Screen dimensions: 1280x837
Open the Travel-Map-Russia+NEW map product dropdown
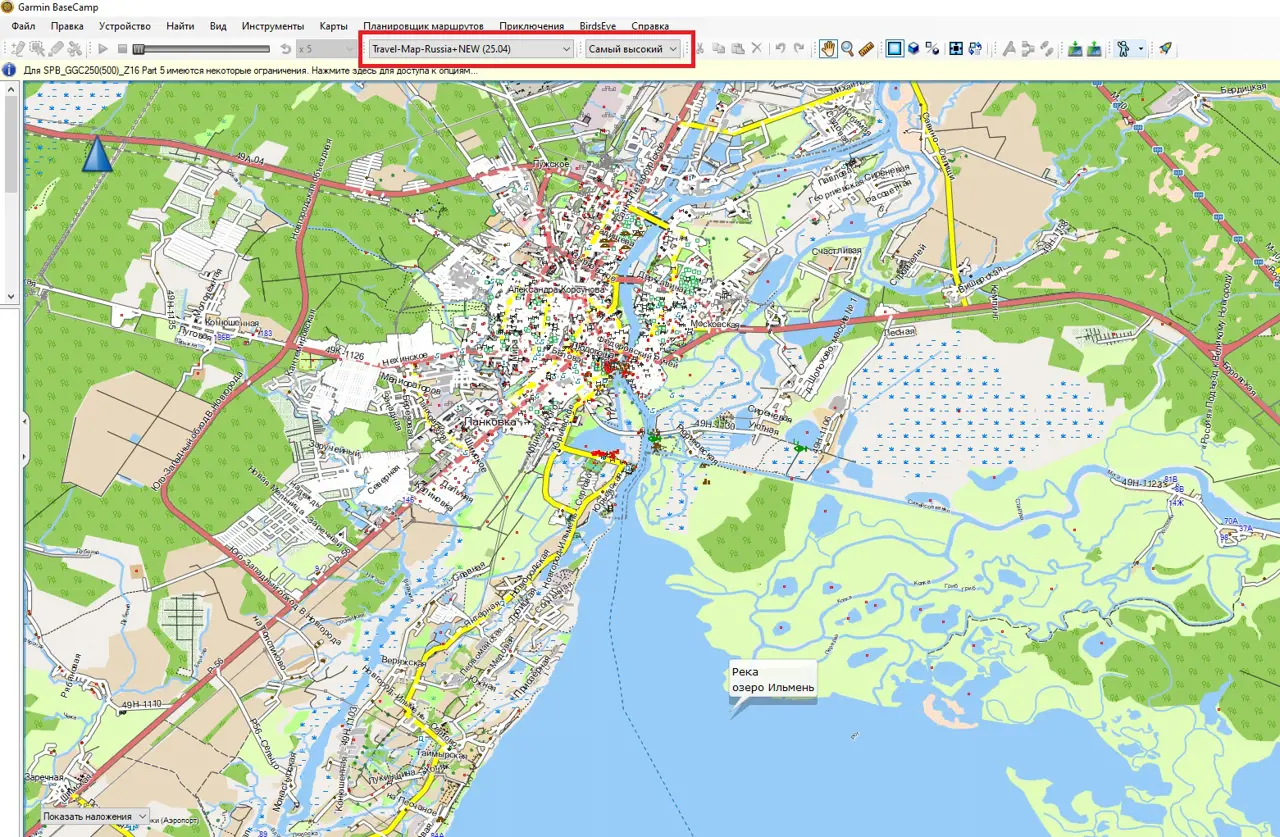(x=471, y=48)
